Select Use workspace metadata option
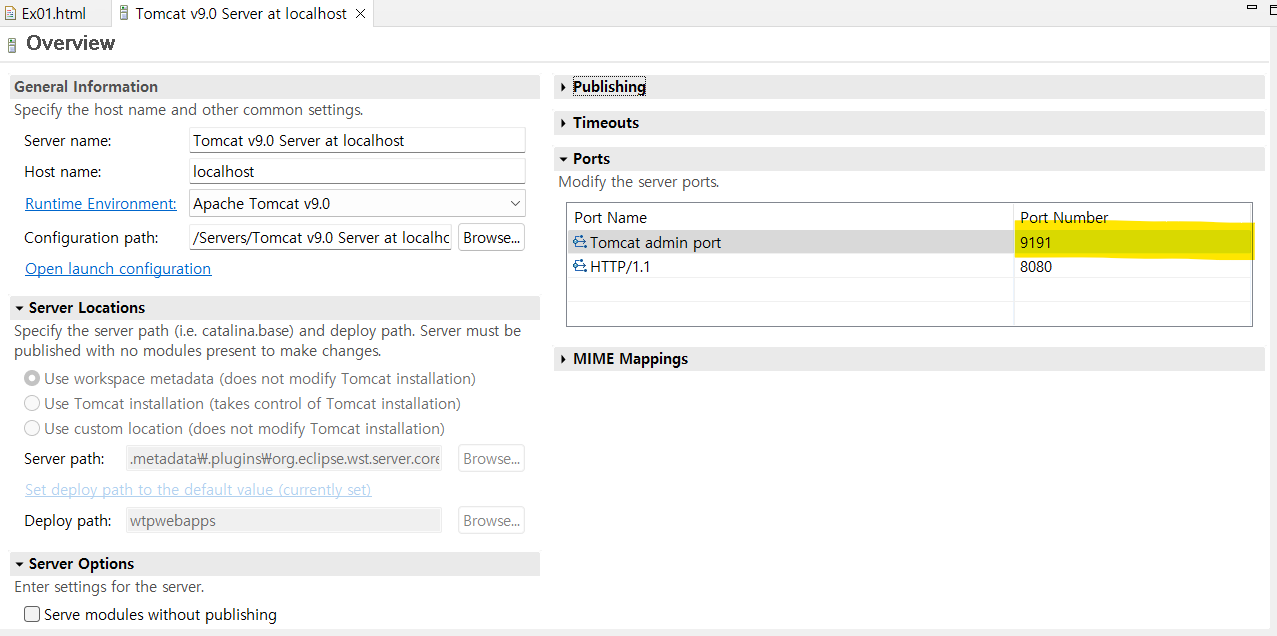1277x636 pixels. click(32, 379)
